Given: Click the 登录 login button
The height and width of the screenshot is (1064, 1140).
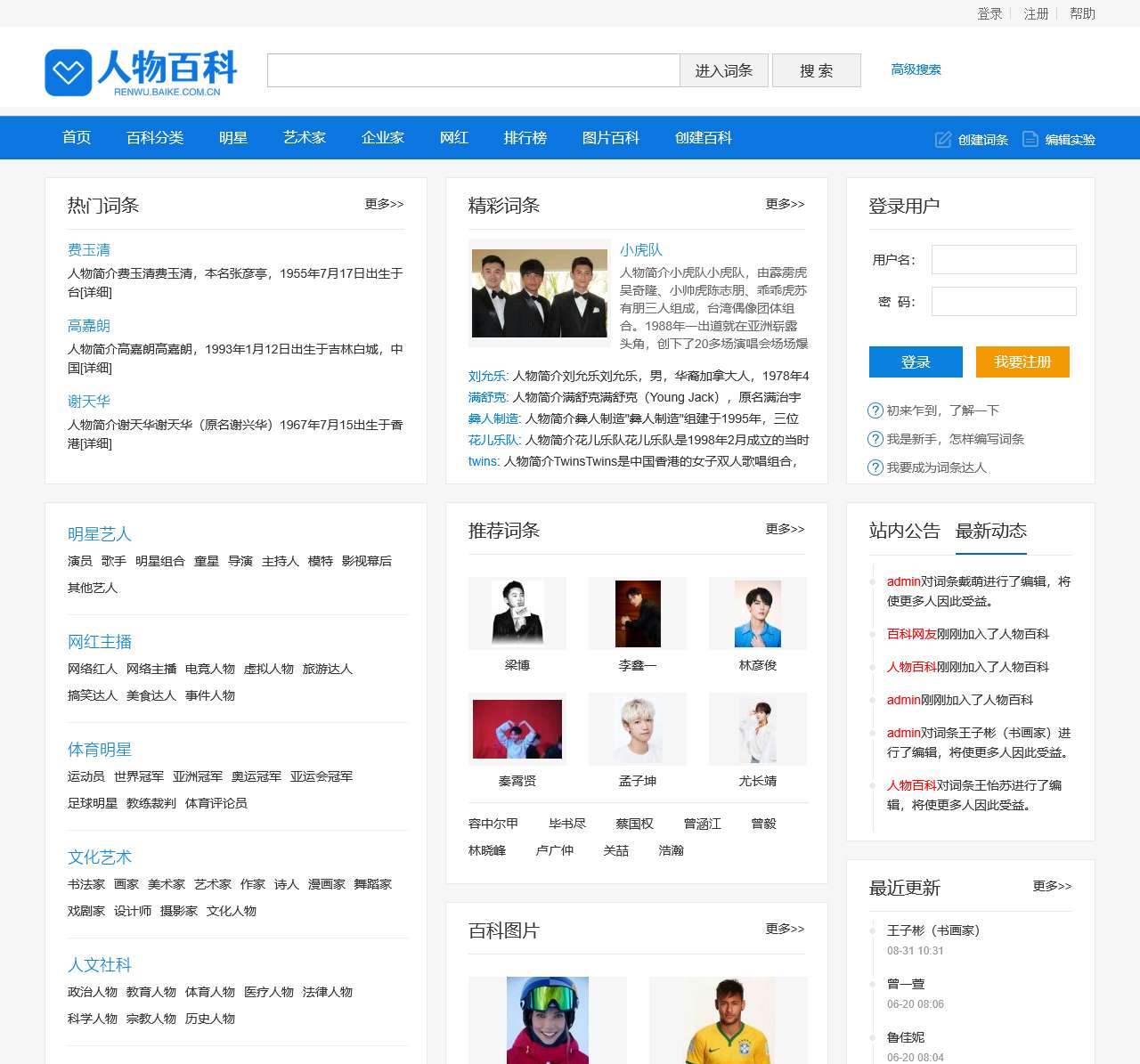Looking at the screenshot, I should [x=916, y=361].
